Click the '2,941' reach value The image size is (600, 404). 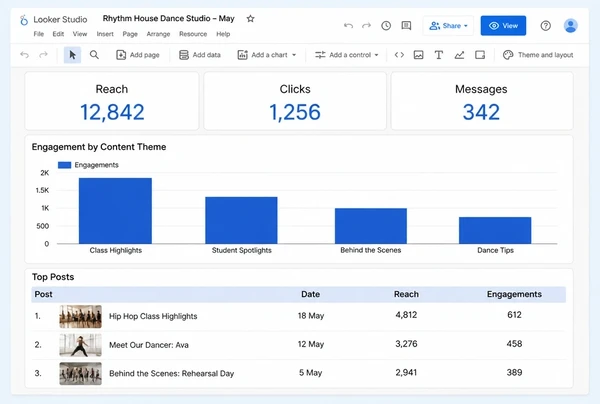point(406,372)
